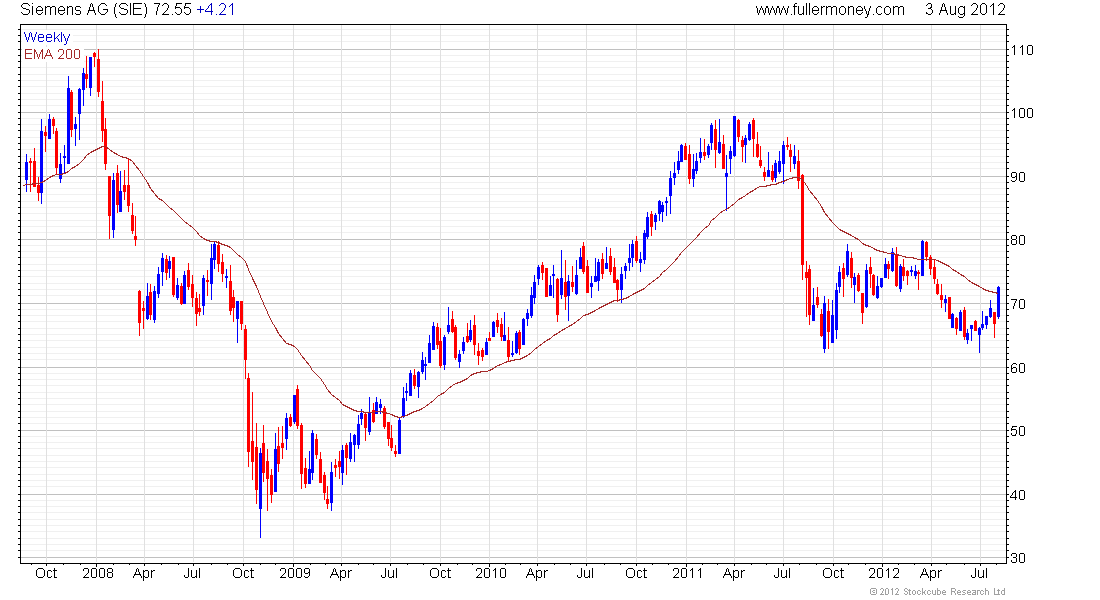Click the 80 price axis label
This screenshot has width=1100, height=600.
pos(1018,240)
